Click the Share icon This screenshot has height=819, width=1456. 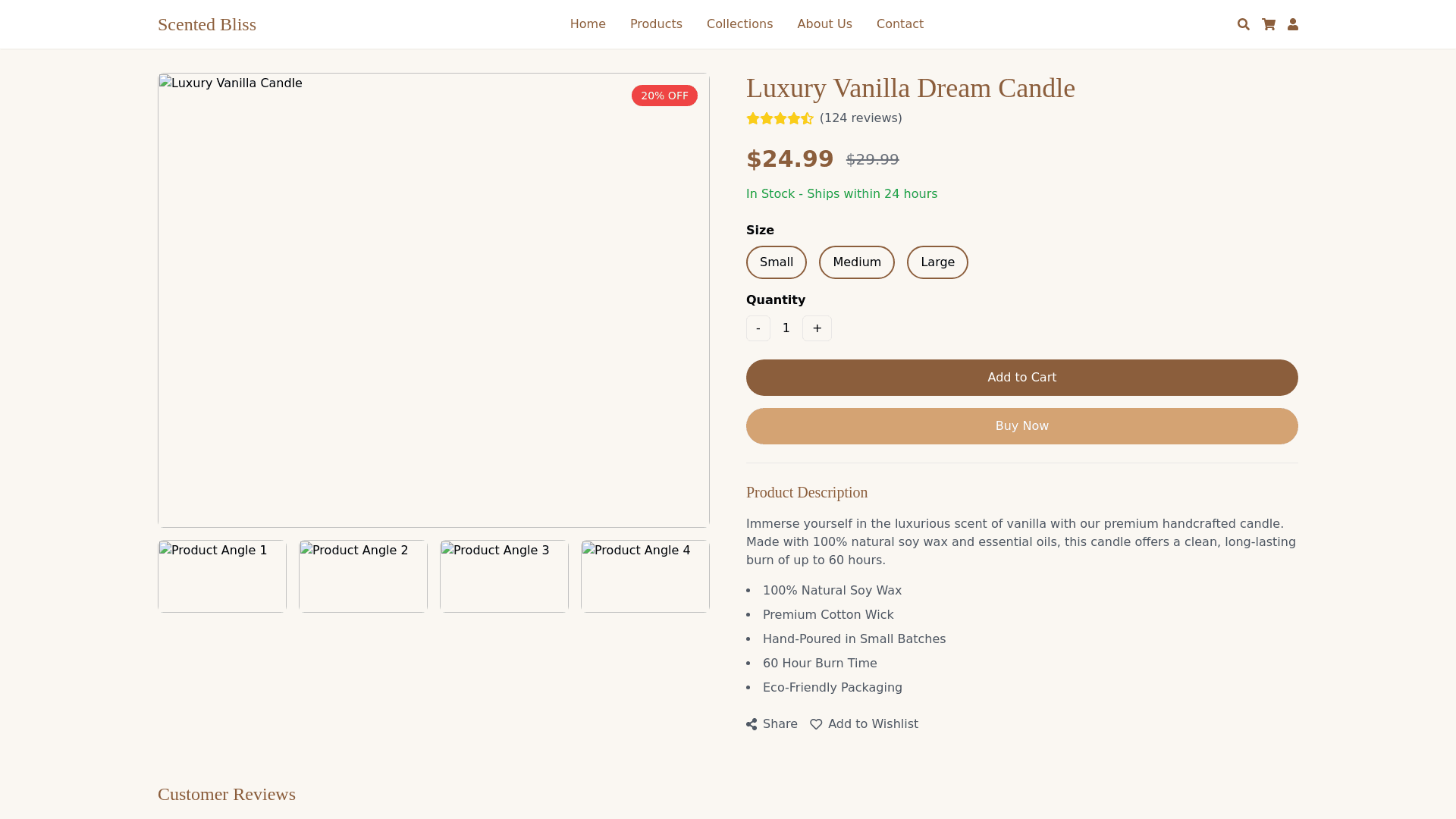click(x=752, y=724)
